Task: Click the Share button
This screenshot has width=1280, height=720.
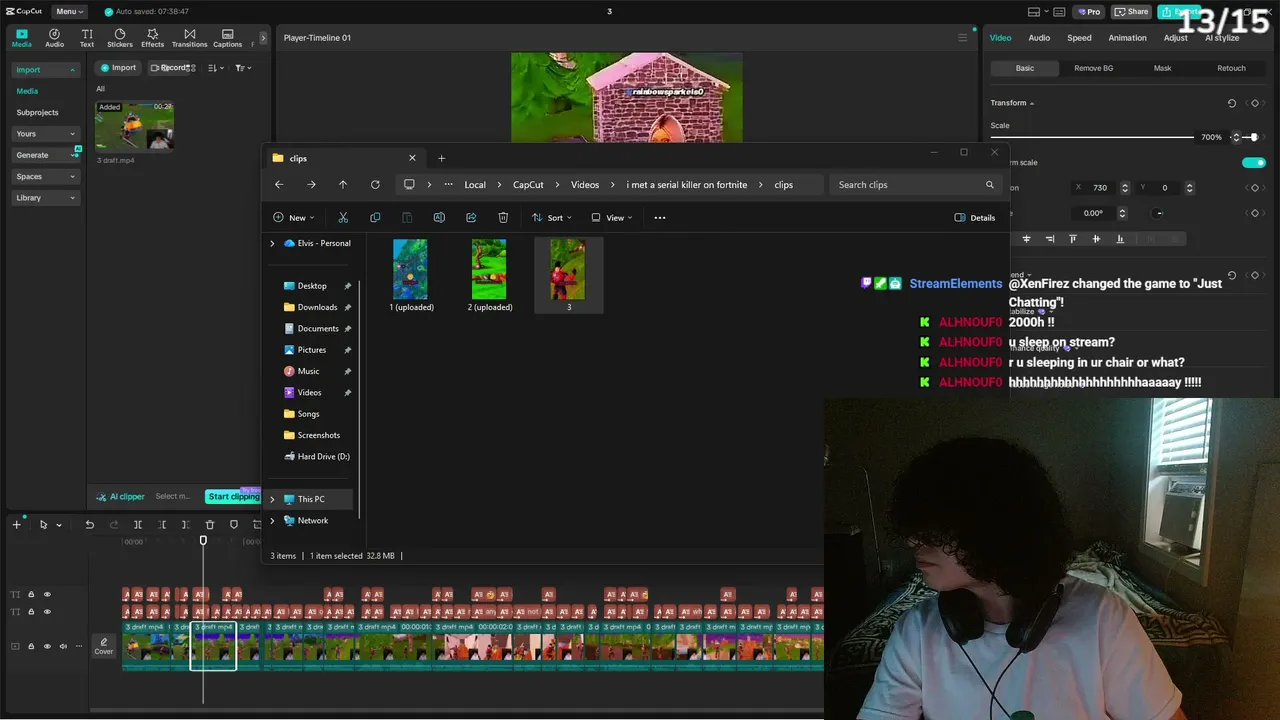Action: point(1132,12)
